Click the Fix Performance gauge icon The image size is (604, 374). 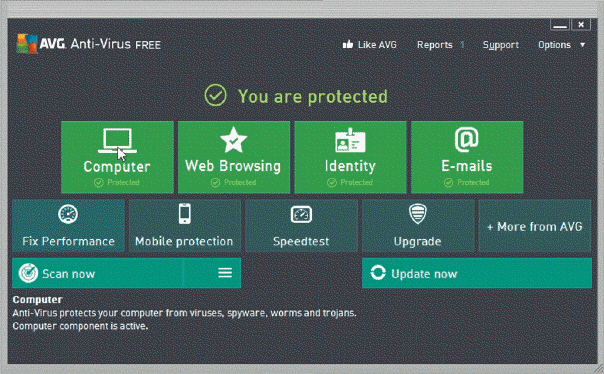click(x=68, y=214)
